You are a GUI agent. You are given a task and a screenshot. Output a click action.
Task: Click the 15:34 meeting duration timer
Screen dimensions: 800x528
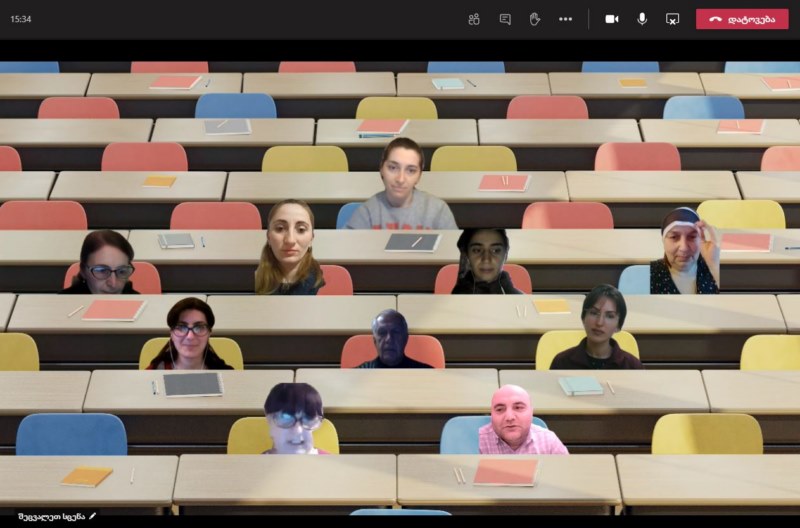pos(21,19)
